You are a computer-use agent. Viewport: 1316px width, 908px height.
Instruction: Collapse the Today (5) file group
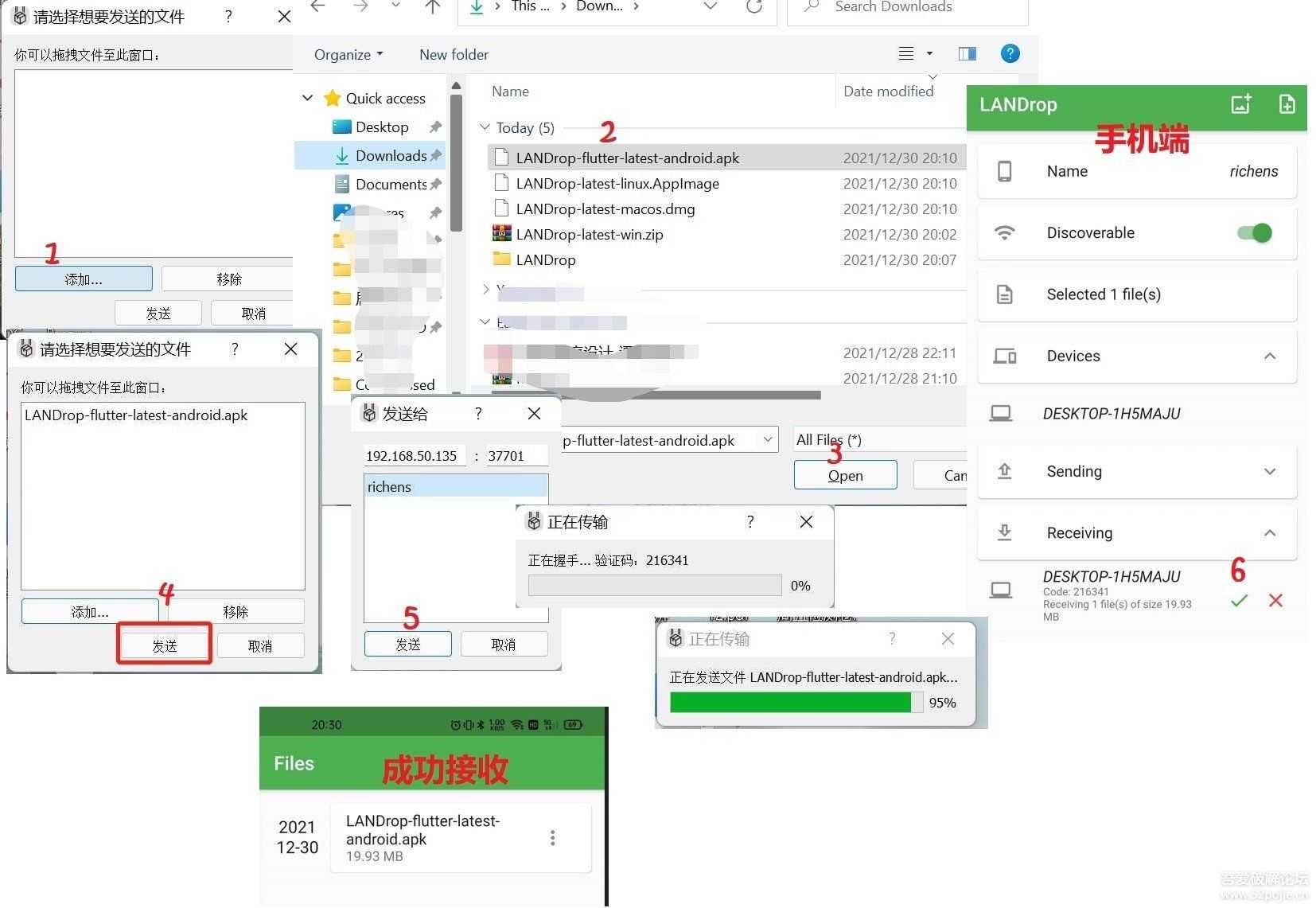coord(485,127)
